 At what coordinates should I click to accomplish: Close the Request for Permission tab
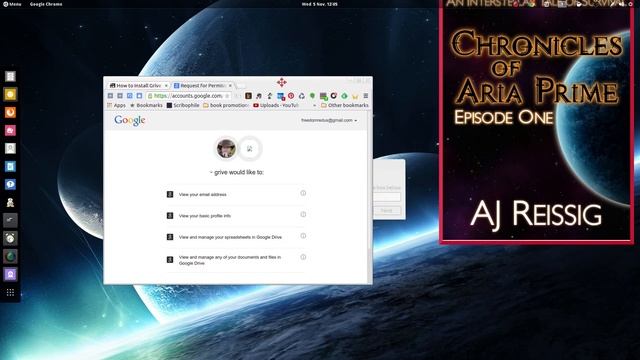coord(230,86)
